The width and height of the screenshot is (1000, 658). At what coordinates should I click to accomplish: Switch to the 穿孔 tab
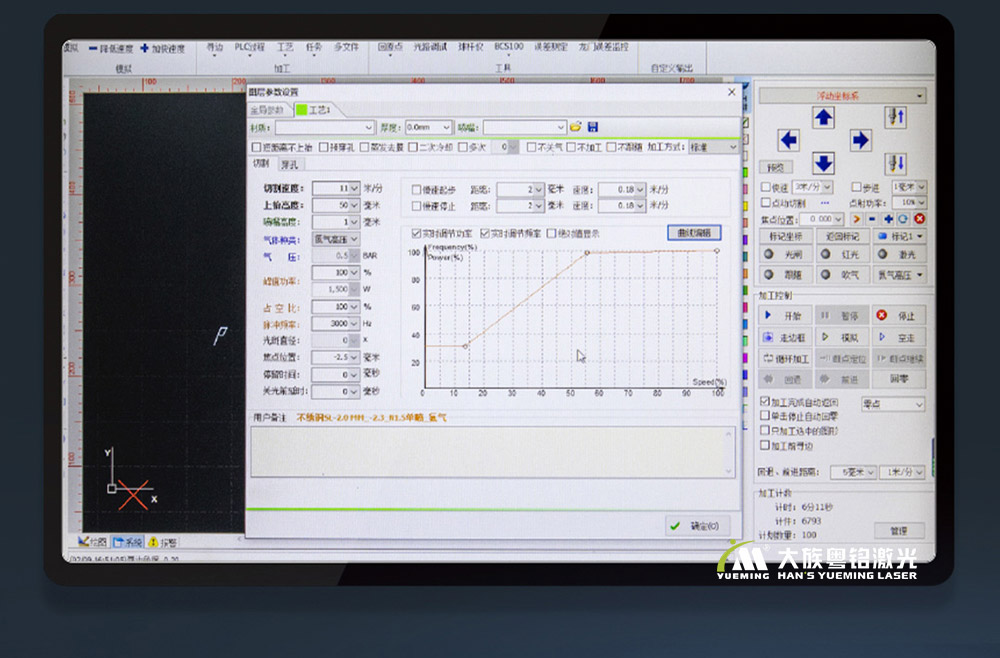[x=289, y=163]
